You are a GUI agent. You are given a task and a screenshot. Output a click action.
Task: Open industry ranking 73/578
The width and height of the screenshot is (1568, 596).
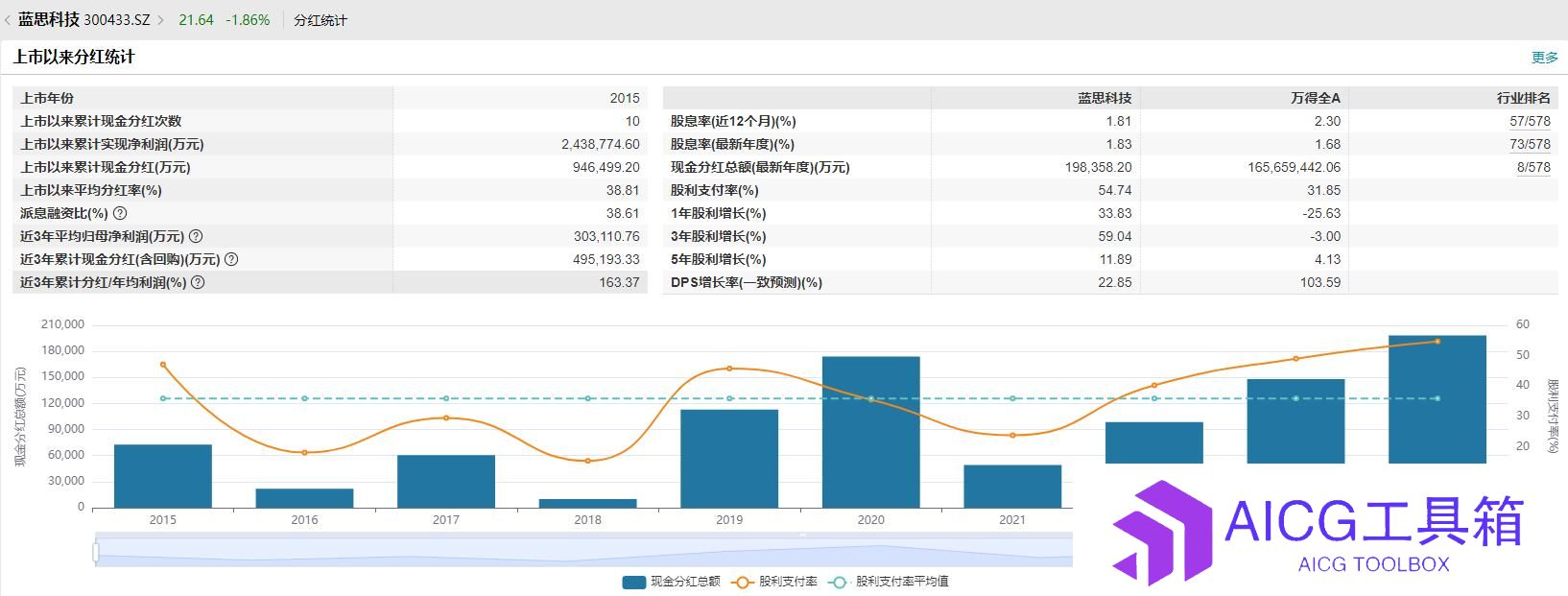(1530, 144)
